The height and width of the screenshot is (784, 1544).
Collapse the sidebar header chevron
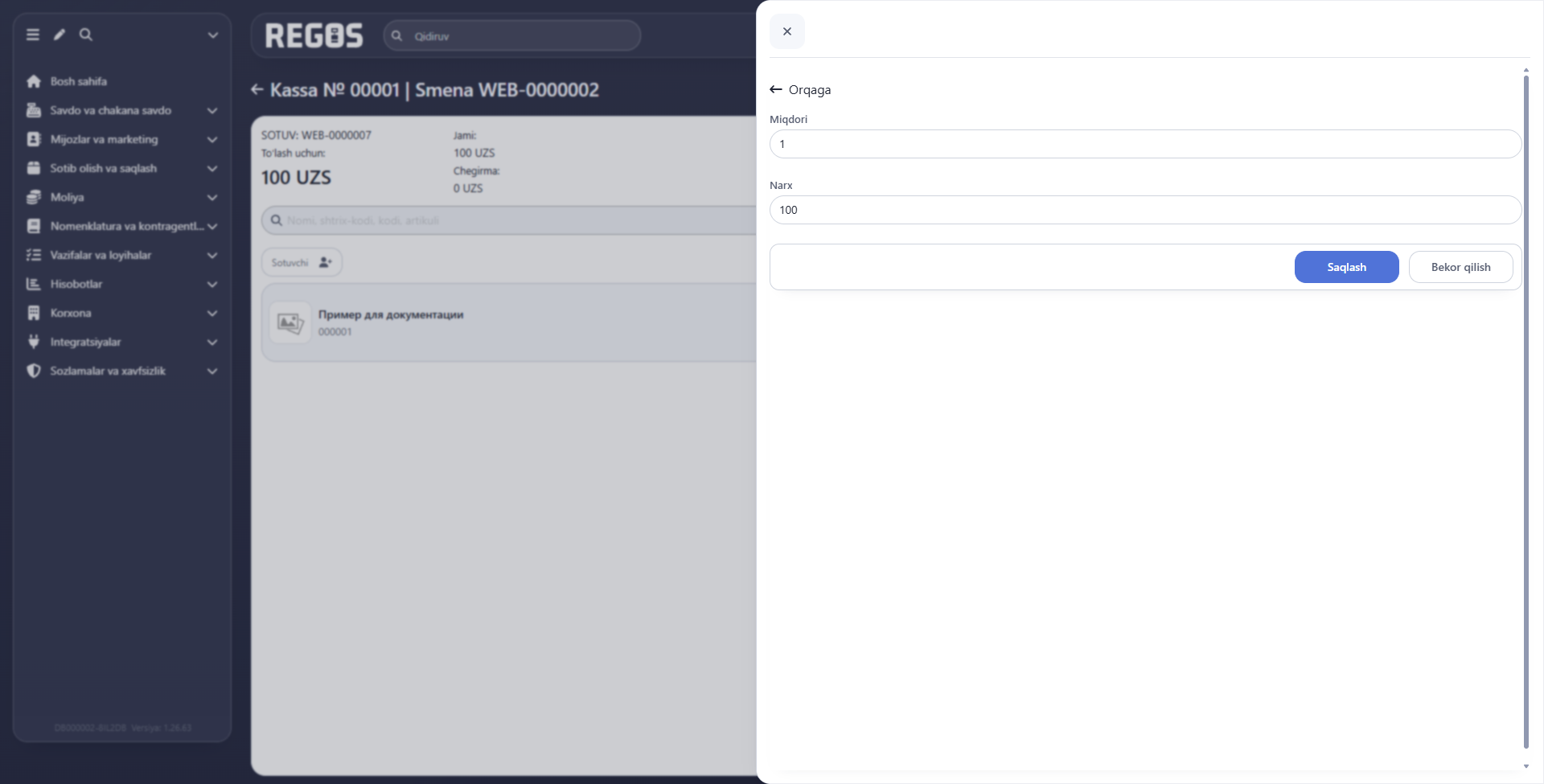(x=213, y=35)
